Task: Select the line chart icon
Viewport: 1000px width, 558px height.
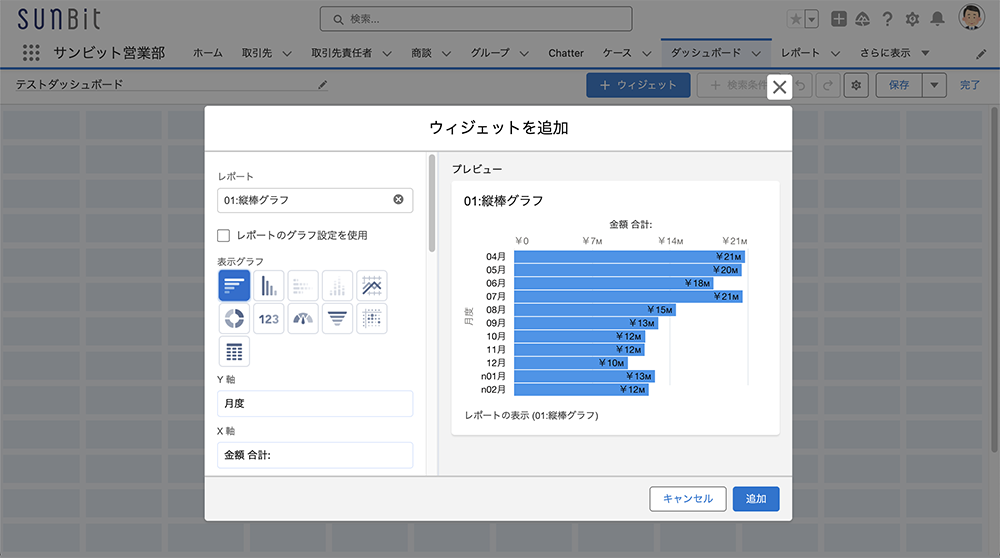Action: 372,286
